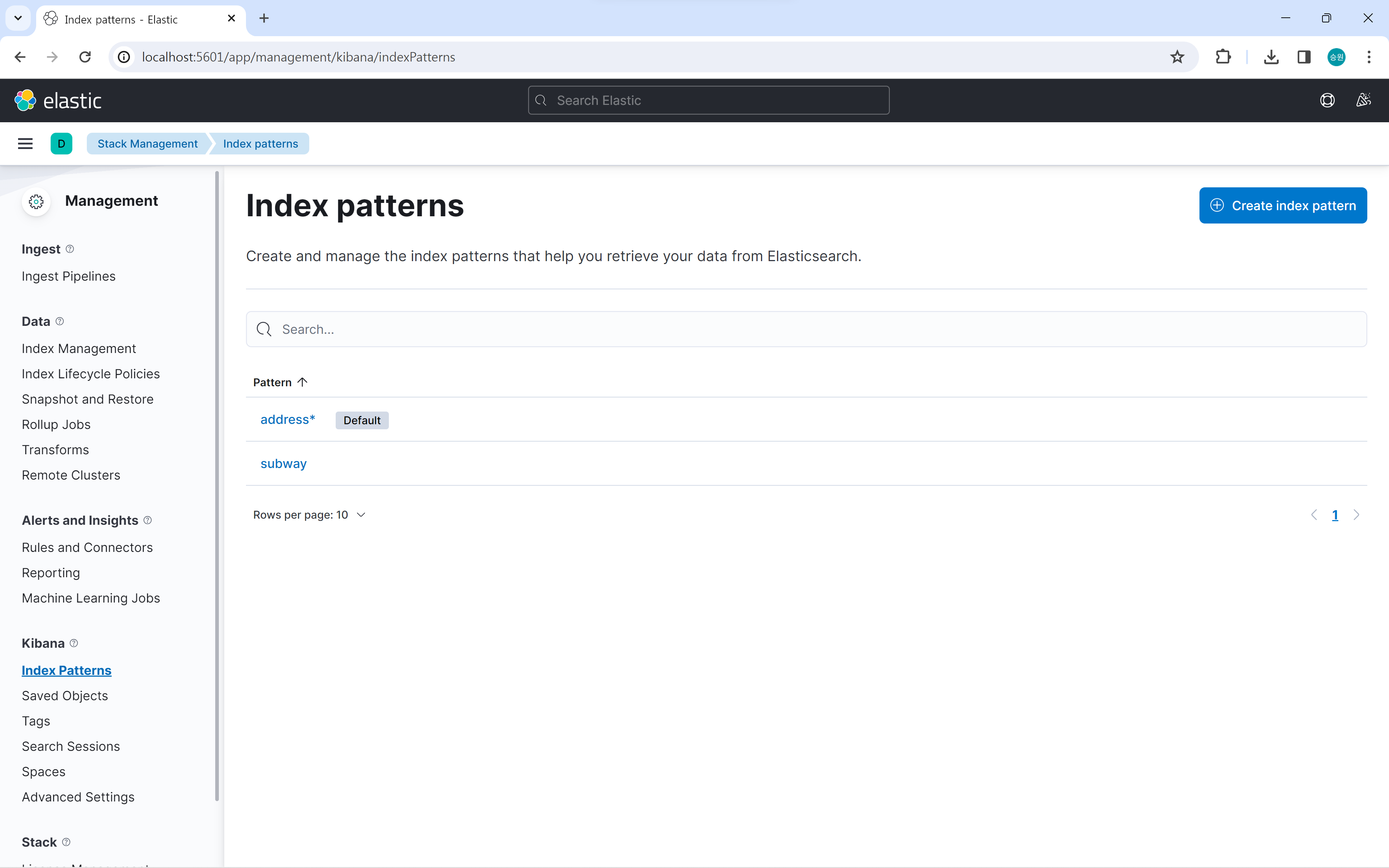The height and width of the screenshot is (868, 1389).
Task: Focus the index patterns Search field
Action: (806, 329)
